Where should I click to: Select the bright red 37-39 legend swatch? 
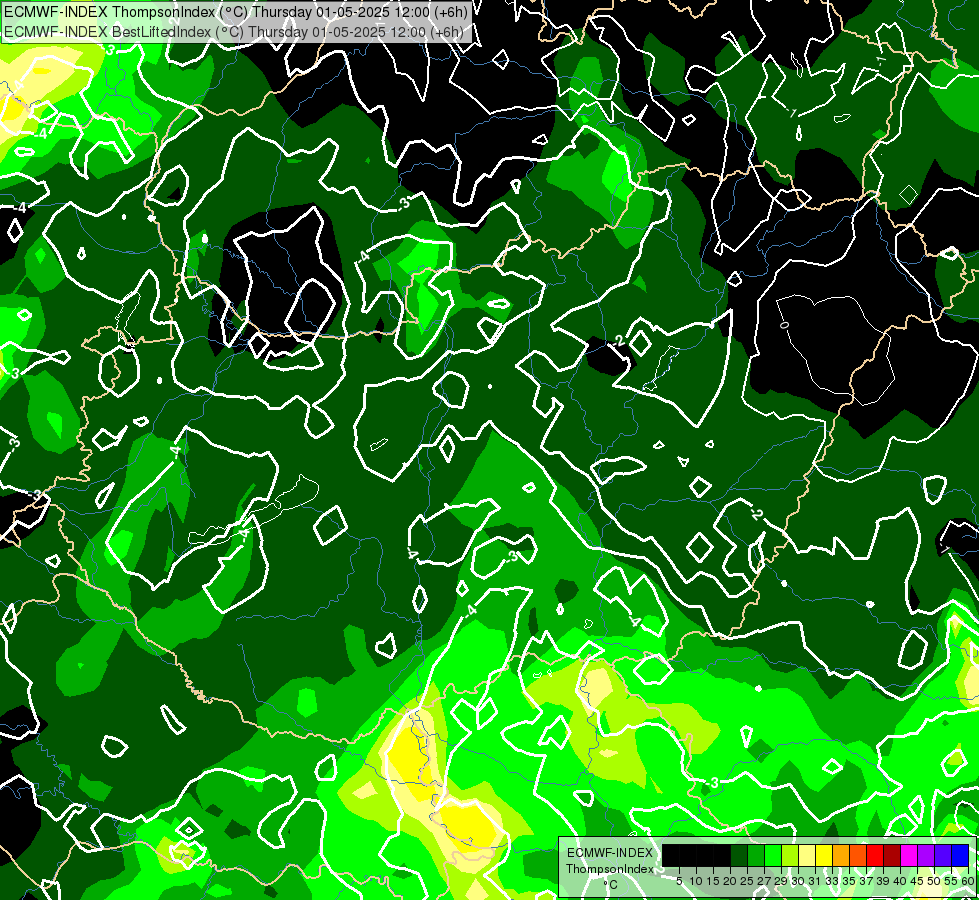pos(875,855)
